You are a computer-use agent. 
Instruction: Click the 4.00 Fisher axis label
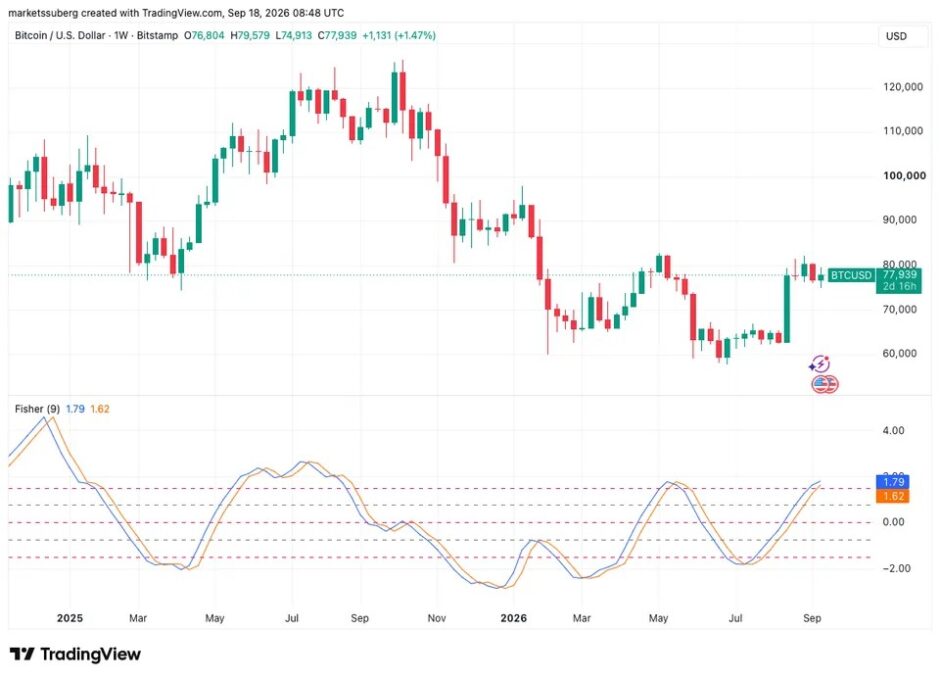click(893, 430)
